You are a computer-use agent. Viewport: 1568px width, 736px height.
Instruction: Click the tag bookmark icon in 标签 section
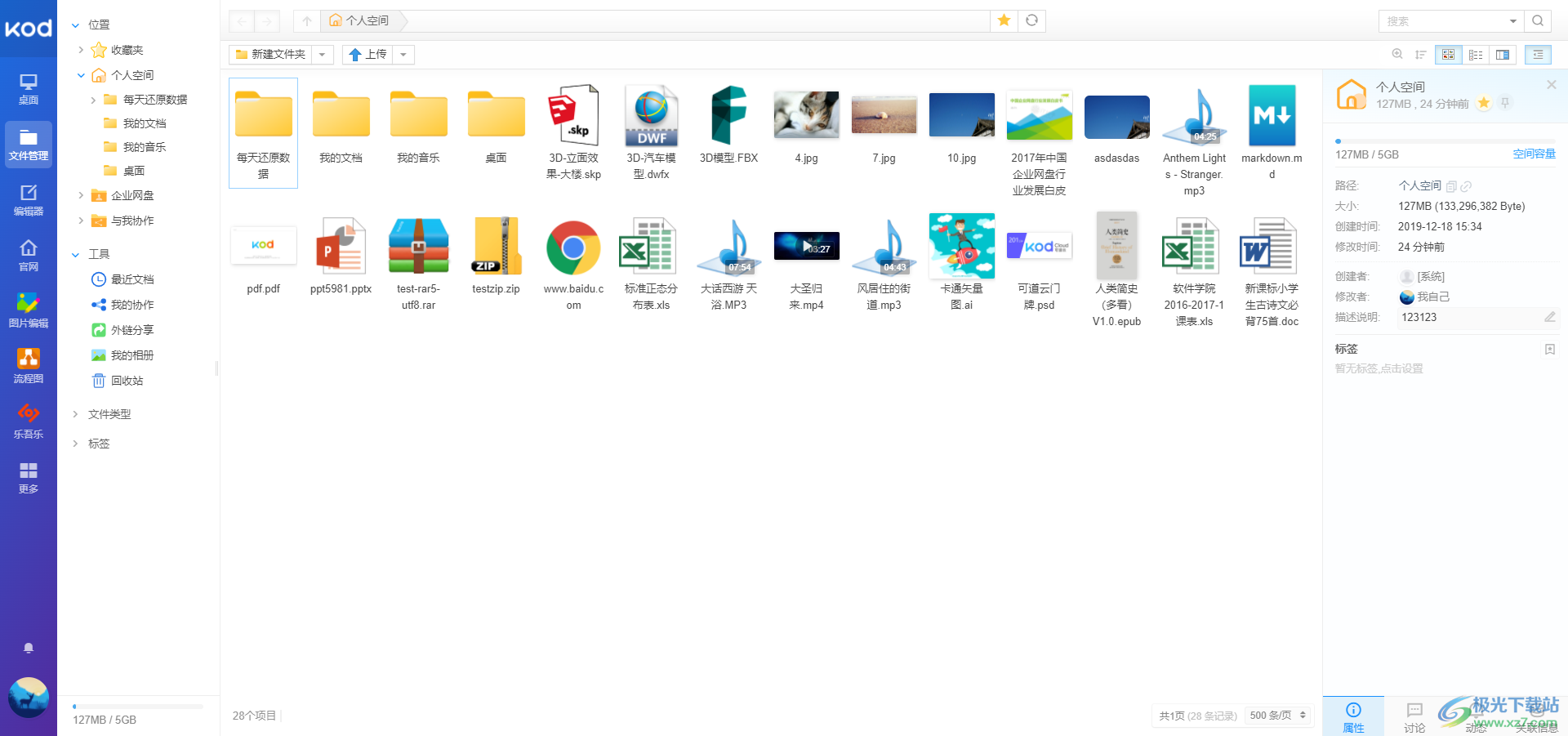[x=1549, y=350]
